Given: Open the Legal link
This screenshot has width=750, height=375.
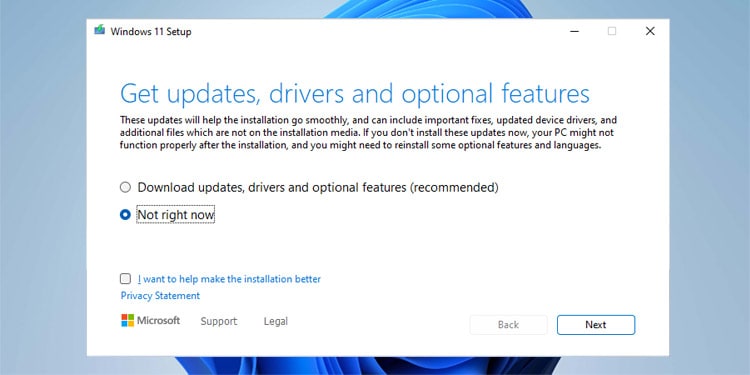Looking at the screenshot, I should pos(276,321).
